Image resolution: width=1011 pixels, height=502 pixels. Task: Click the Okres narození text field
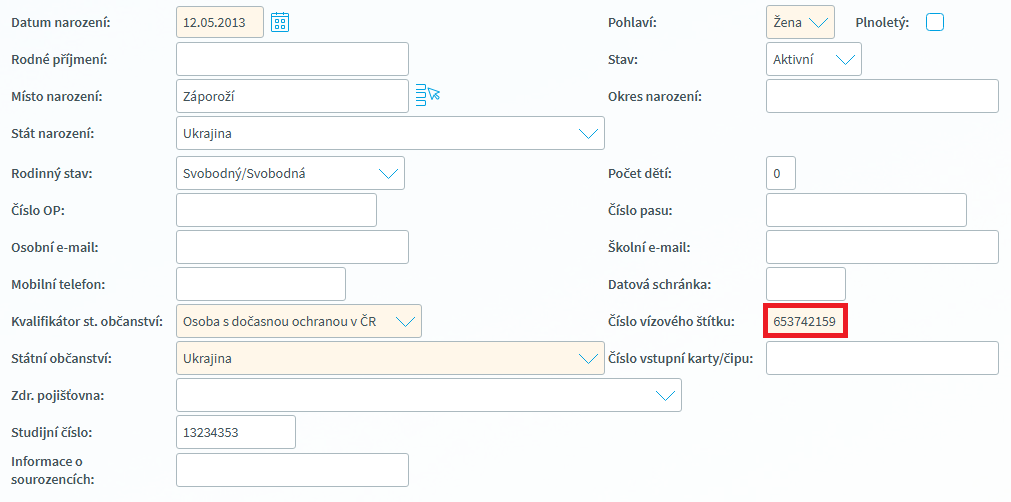pos(882,96)
